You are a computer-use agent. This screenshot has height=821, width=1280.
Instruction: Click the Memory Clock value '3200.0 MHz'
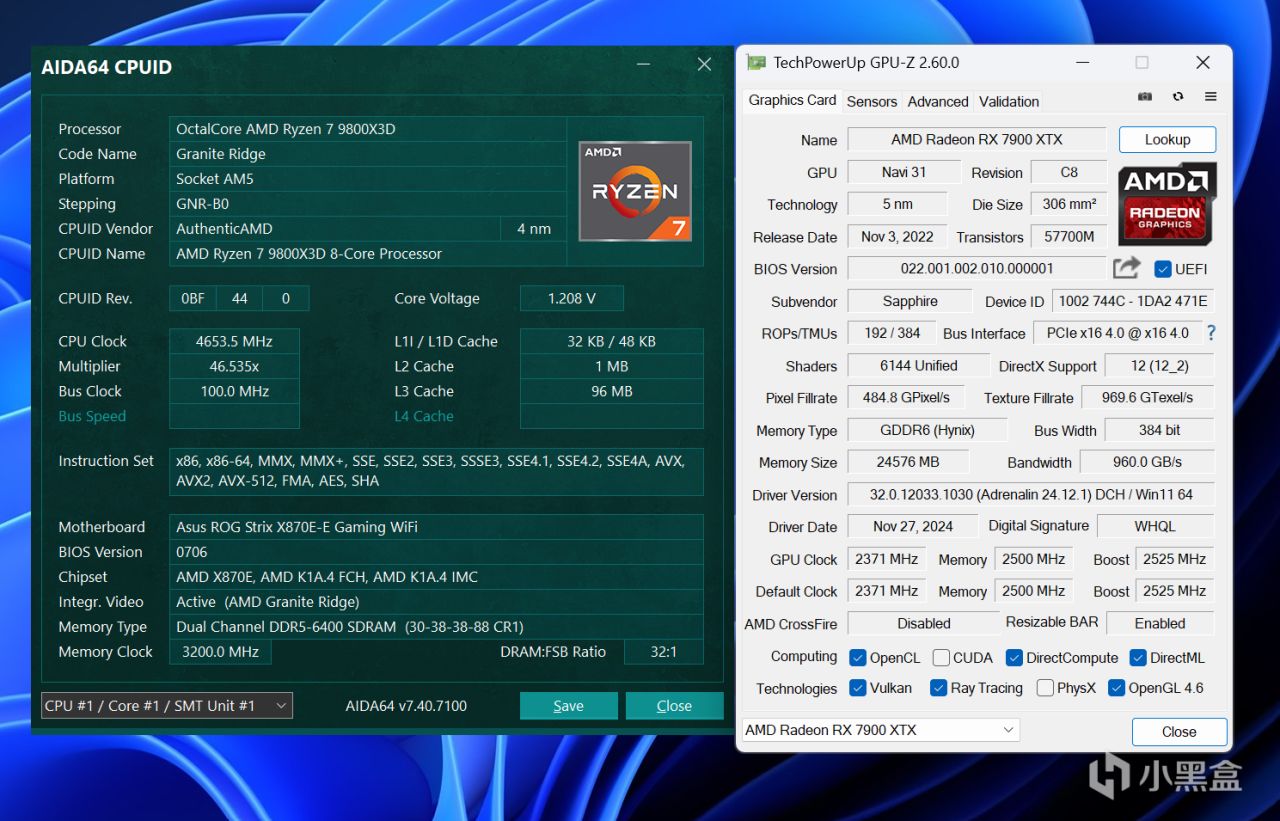click(220, 652)
